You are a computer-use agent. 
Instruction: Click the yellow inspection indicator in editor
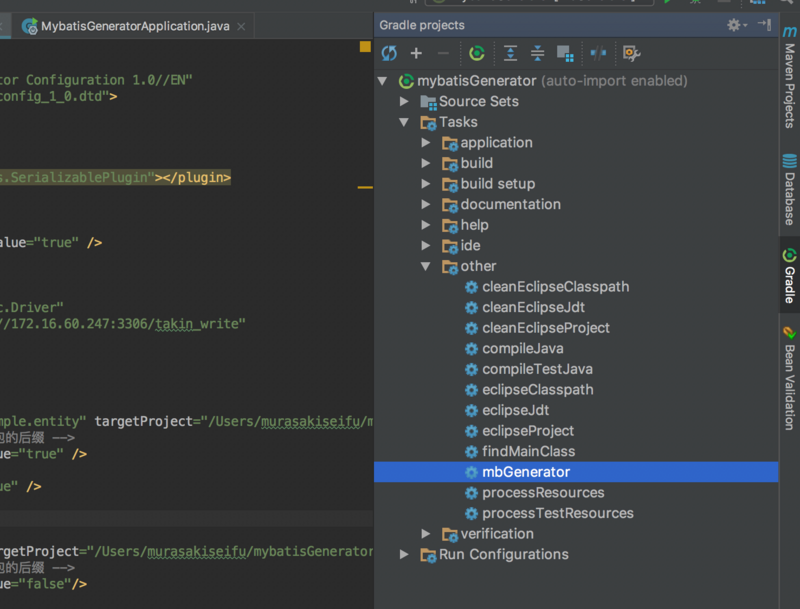coord(365,46)
